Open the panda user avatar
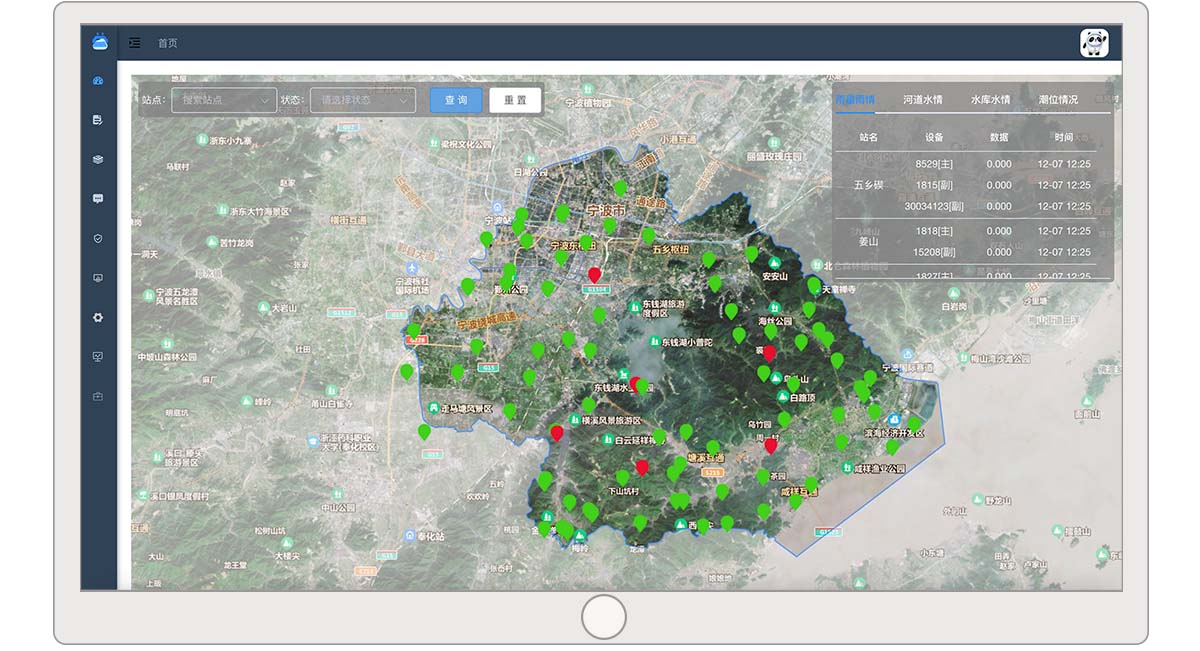Image resolution: width=1200 pixels, height=651 pixels. [1094, 43]
